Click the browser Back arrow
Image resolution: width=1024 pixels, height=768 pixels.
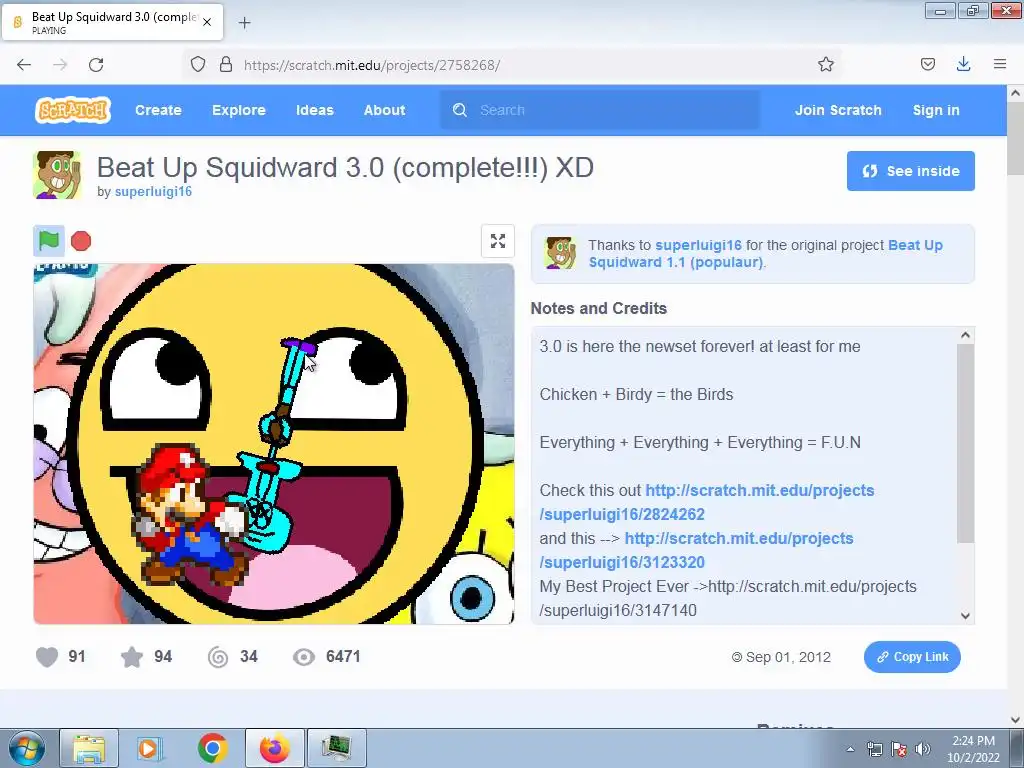(24, 65)
